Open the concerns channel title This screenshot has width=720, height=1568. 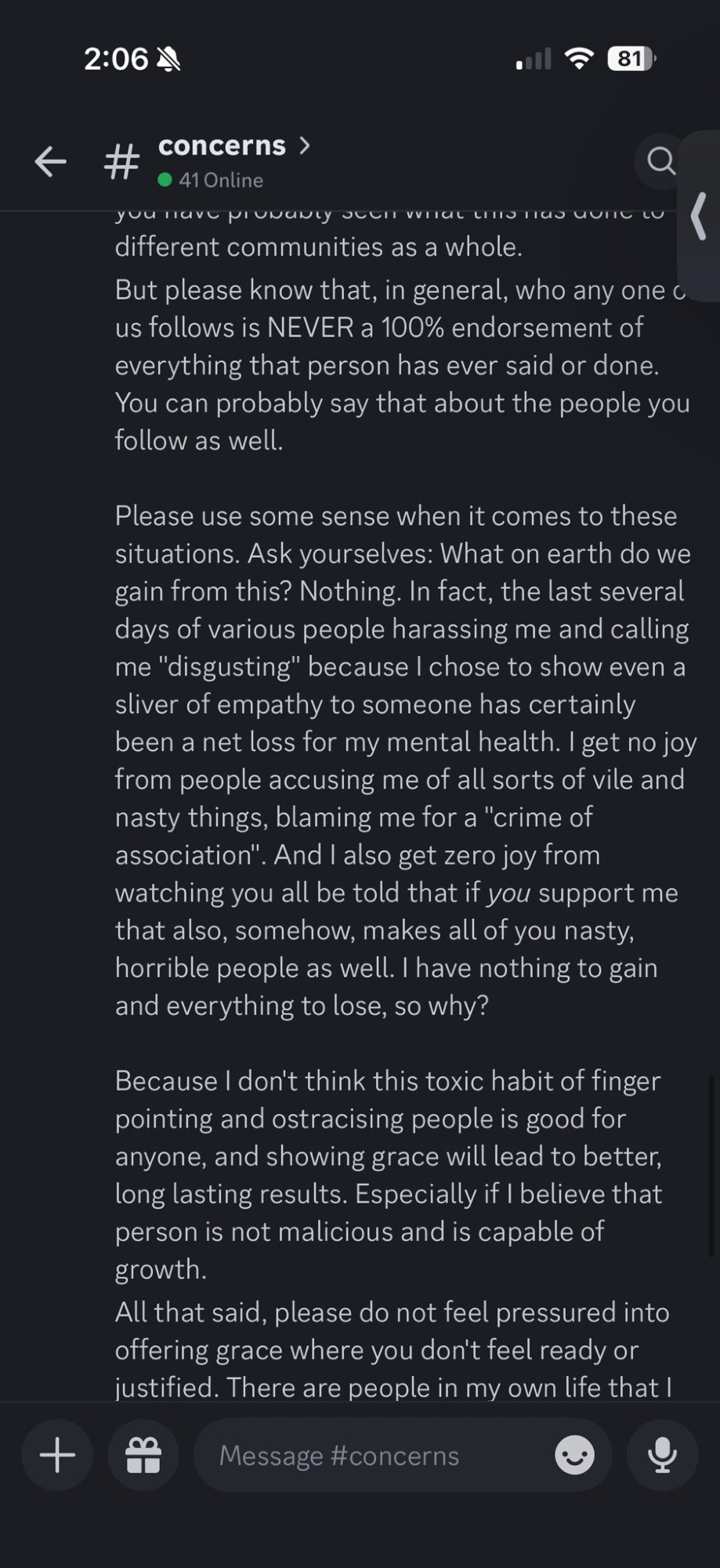tap(222, 145)
